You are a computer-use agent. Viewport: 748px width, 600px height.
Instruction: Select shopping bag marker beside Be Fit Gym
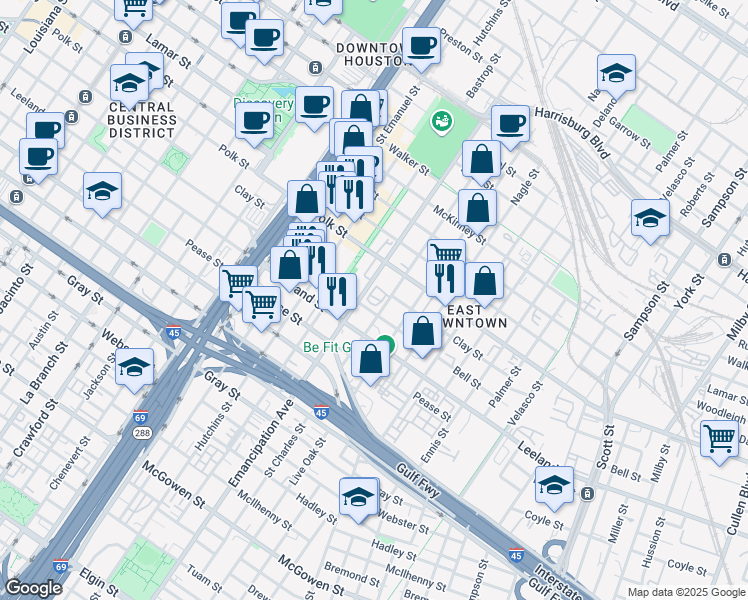(371, 362)
